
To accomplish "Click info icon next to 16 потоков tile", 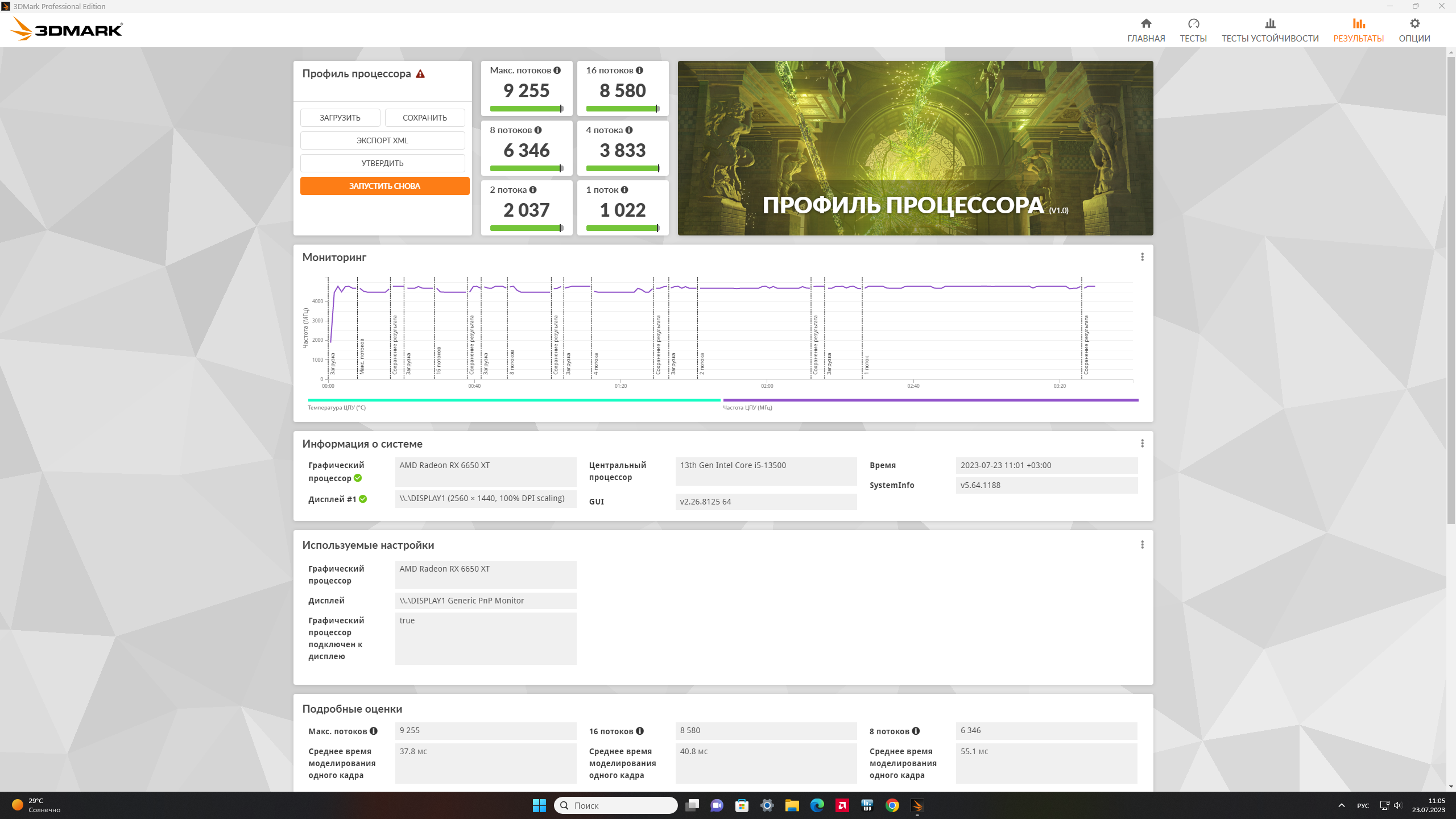I will coord(639,71).
